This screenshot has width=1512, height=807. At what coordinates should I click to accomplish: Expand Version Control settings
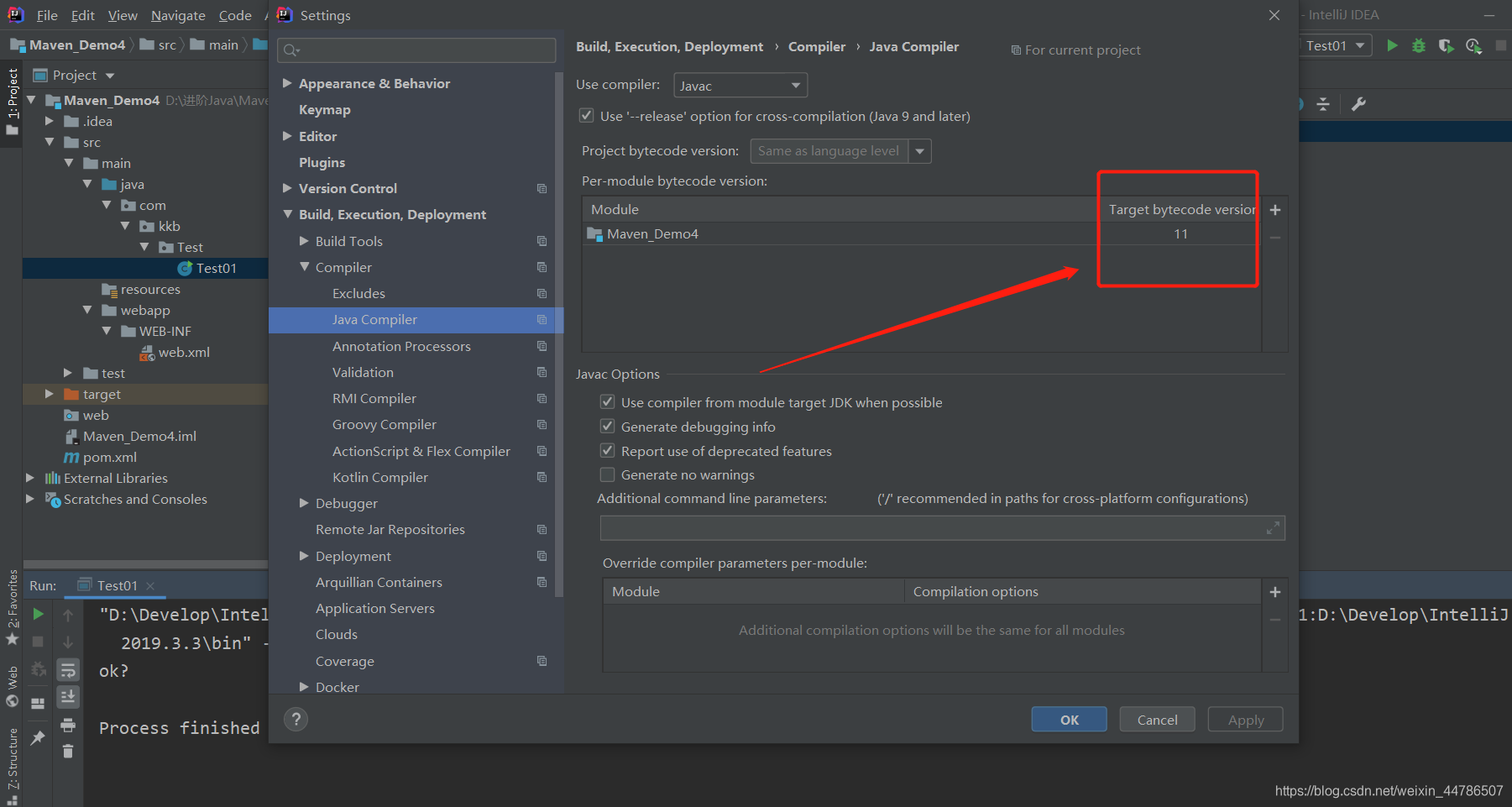[287, 188]
